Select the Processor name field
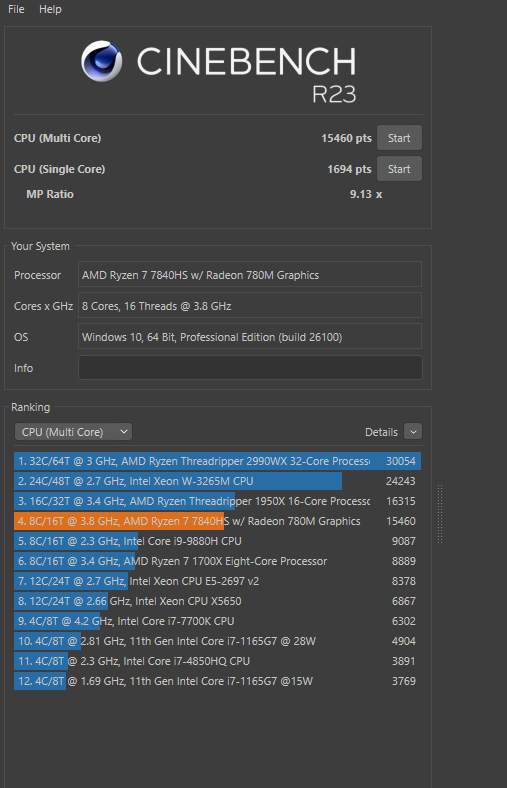Screen dimensions: 507x788 coord(250,275)
